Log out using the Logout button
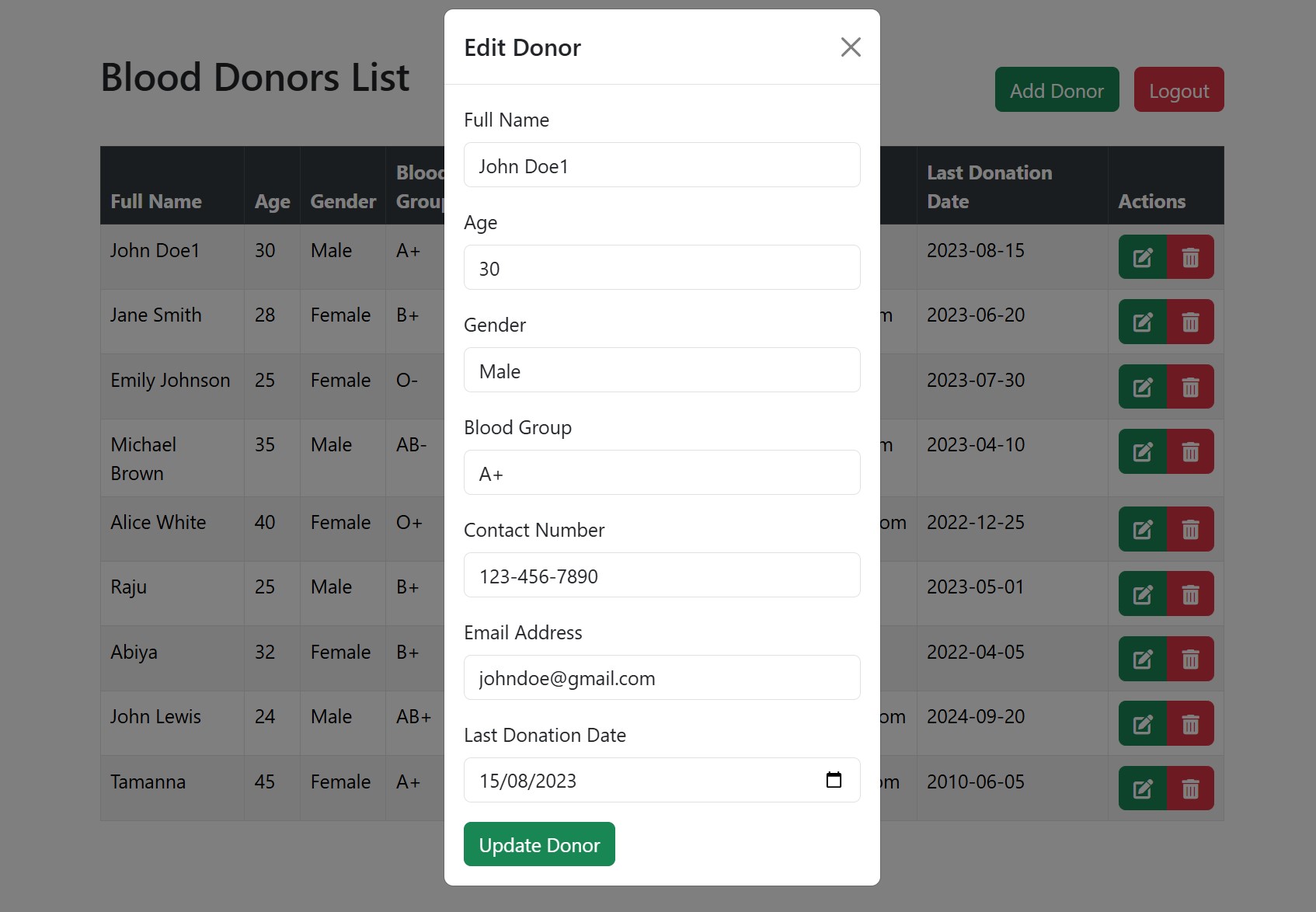The height and width of the screenshot is (912, 1316). (1178, 90)
